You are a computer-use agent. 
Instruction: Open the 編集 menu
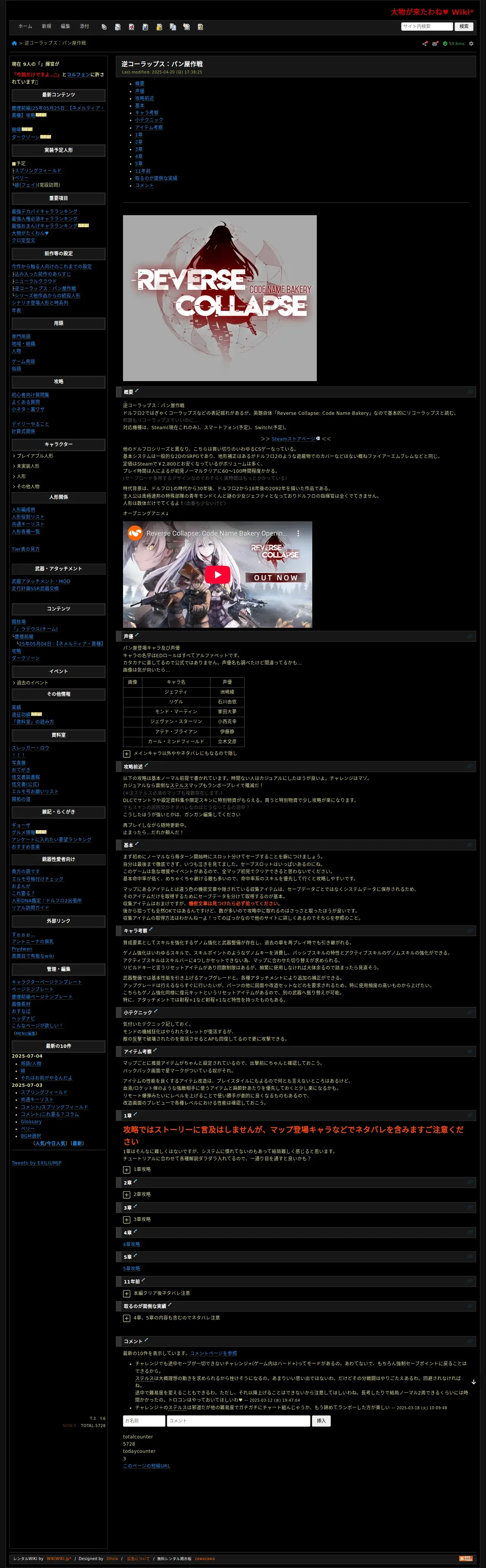[65, 26]
